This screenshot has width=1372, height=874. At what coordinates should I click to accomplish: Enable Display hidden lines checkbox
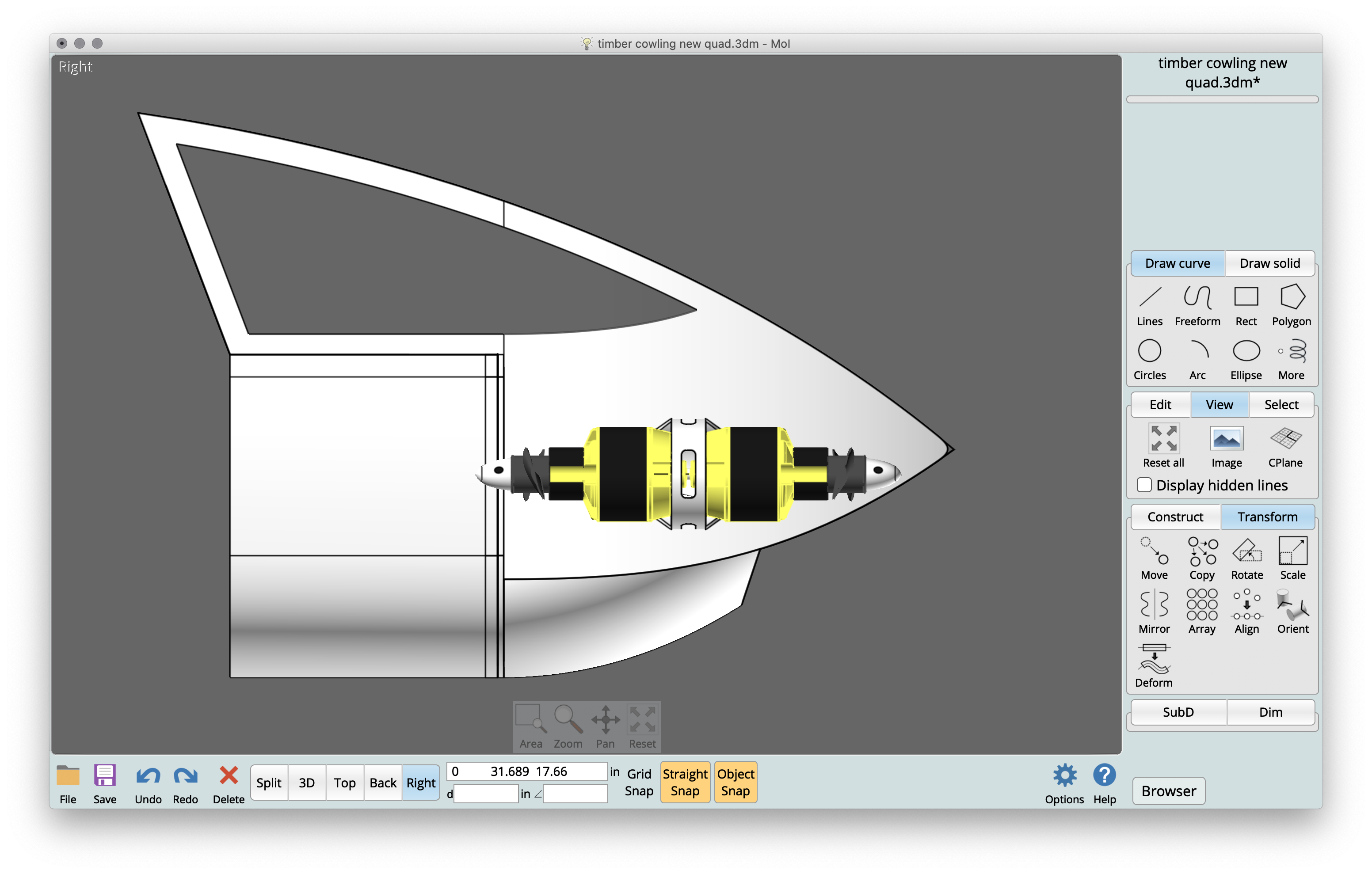[1144, 485]
